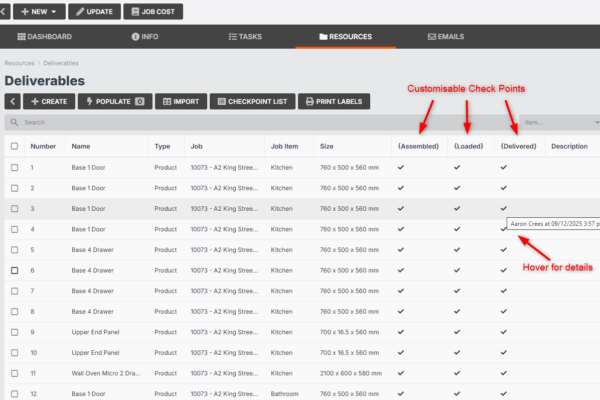The image size is (600, 400).
Task: Click the Deliverables breadcrumb link
Action: click(x=61, y=63)
